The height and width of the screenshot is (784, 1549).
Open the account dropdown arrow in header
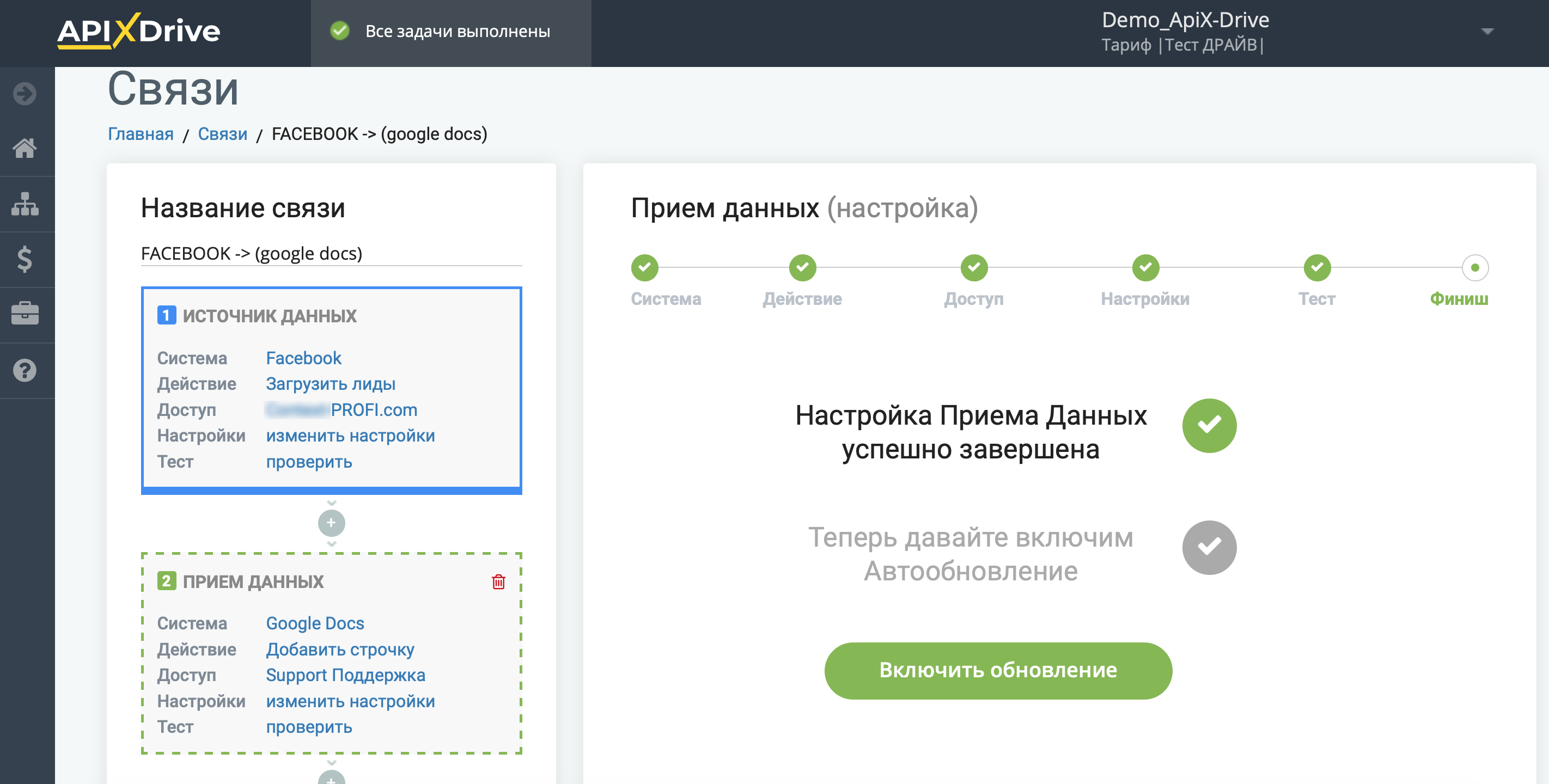point(1487,31)
